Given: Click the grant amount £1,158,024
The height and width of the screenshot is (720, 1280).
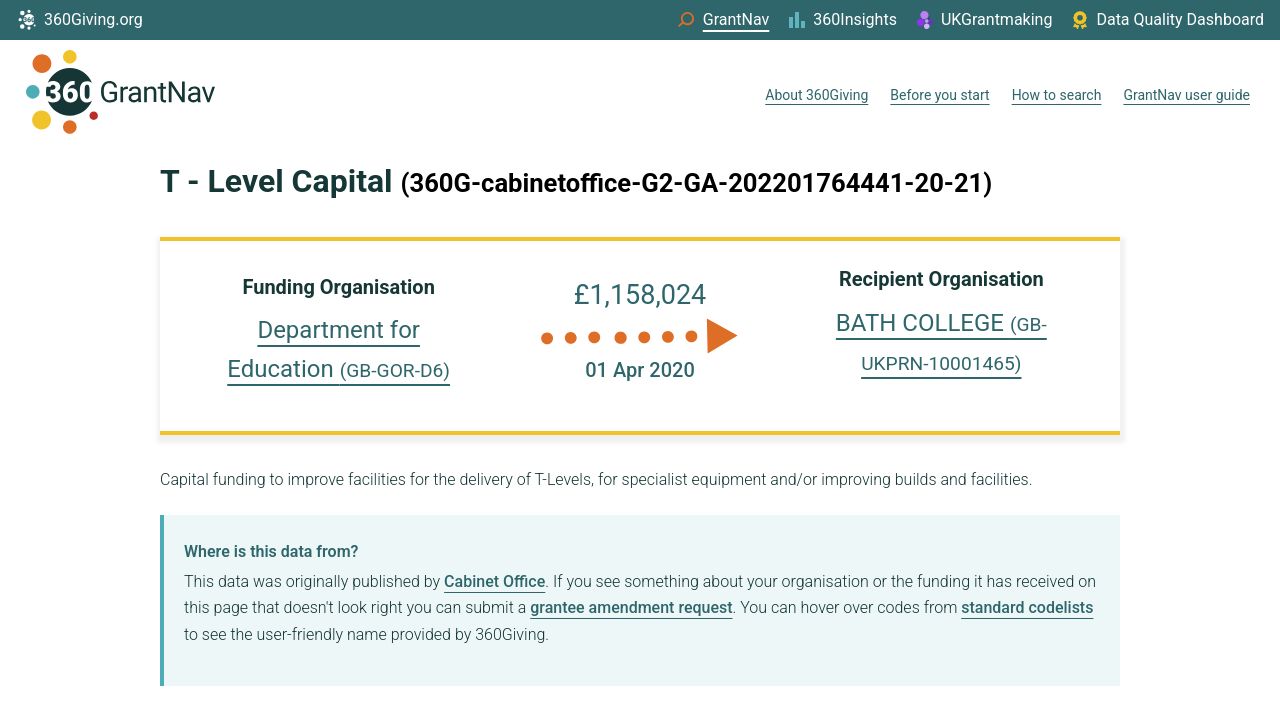Looking at the screenshot, I should point(640,294).
